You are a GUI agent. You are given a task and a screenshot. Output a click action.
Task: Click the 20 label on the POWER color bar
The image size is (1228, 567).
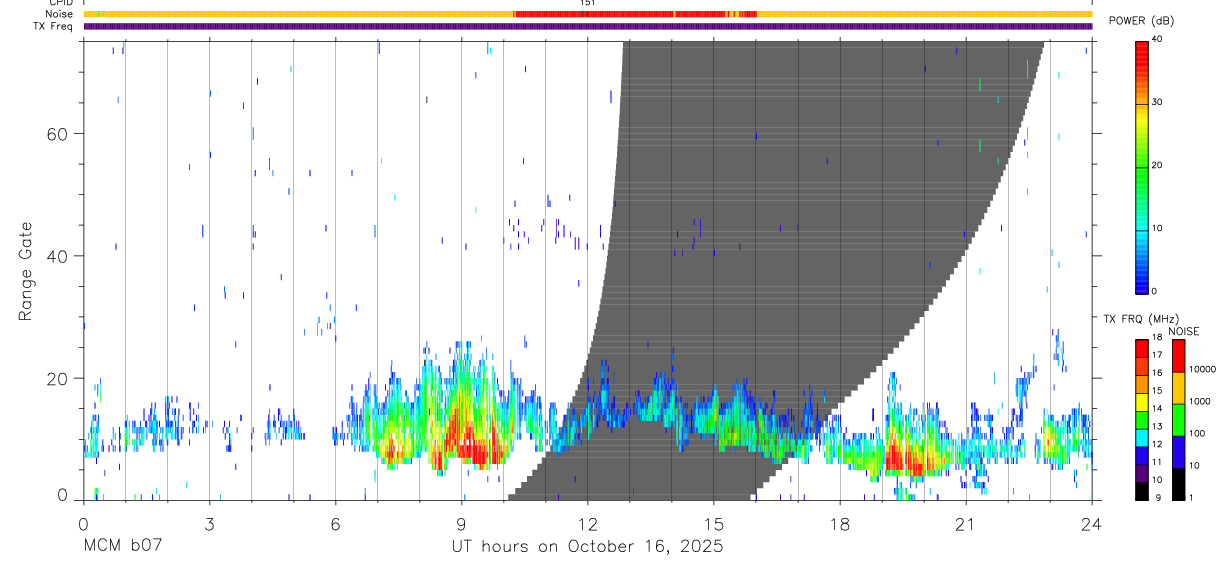[x=1157, y=166]
